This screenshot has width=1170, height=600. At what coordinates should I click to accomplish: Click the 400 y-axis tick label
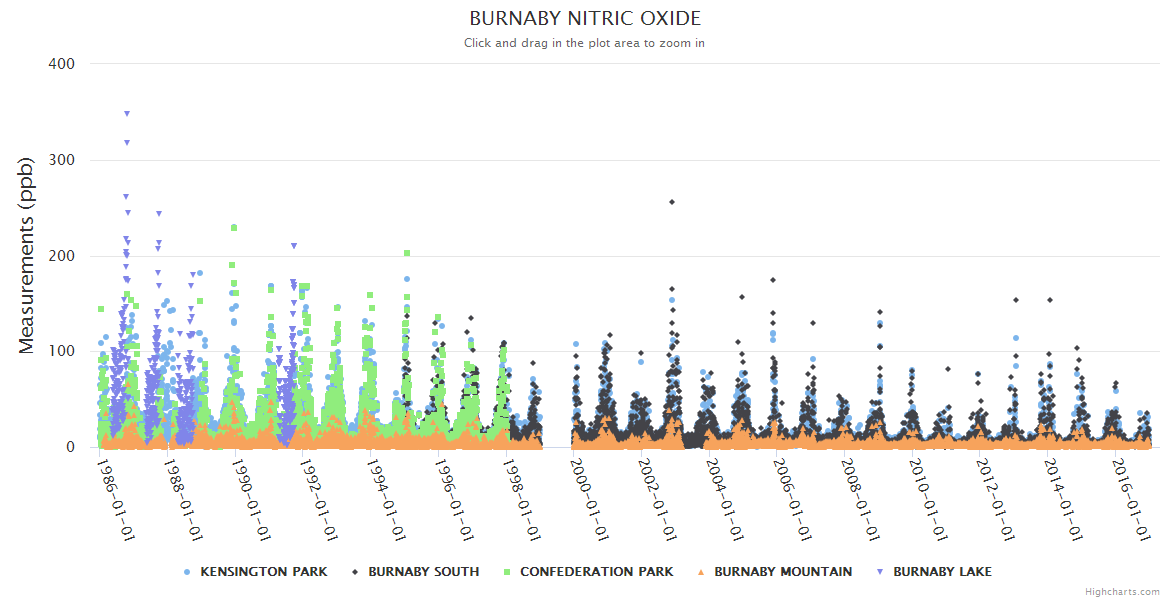coord(61,64)
